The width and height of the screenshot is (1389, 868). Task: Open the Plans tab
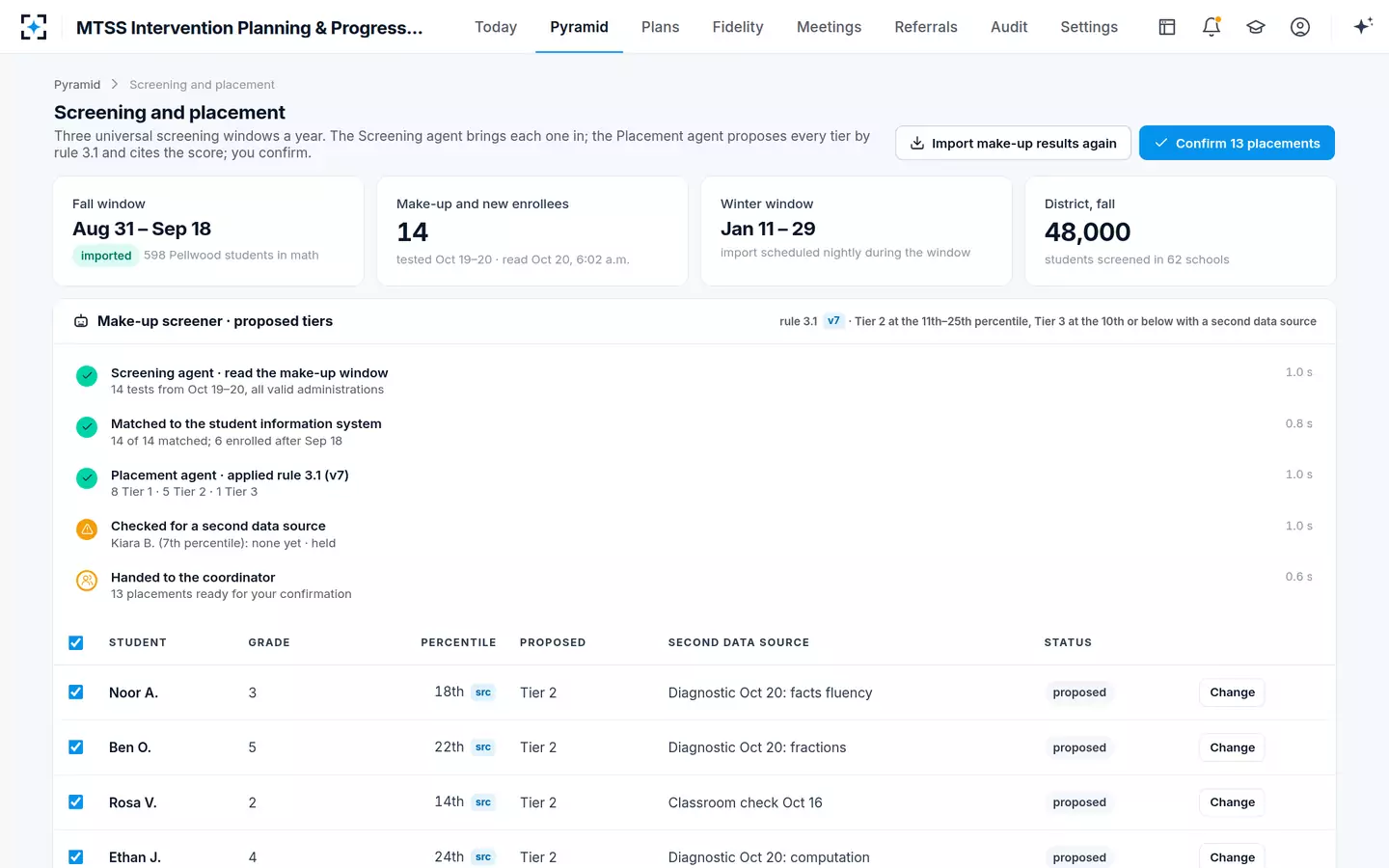(x=661, y=27)
